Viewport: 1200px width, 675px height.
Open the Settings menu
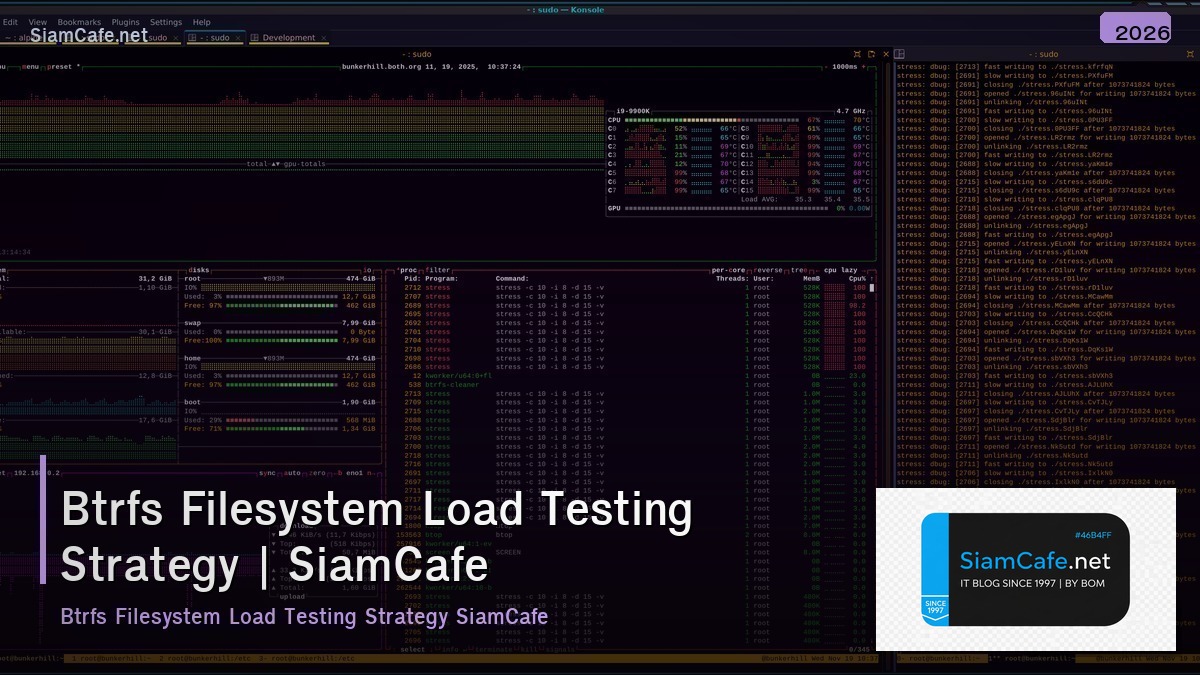pyautogui.click(x=166, y=21)
